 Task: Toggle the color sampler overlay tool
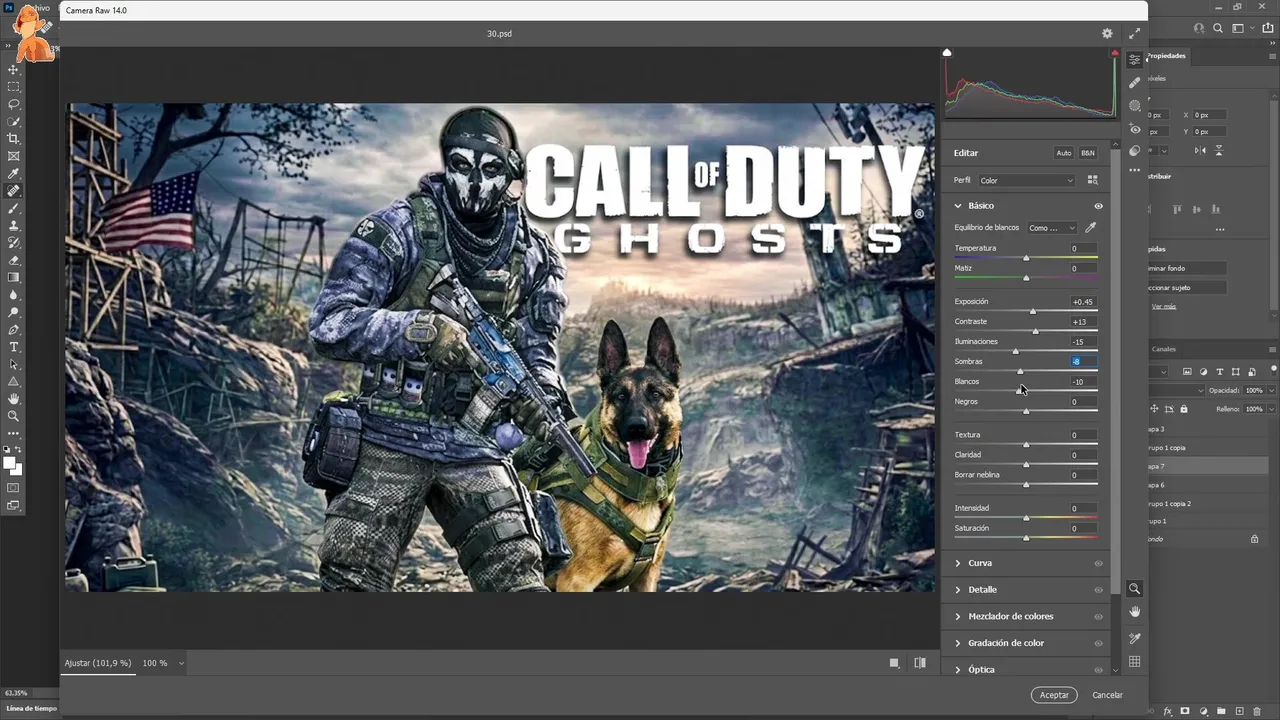click(1134, 638)
